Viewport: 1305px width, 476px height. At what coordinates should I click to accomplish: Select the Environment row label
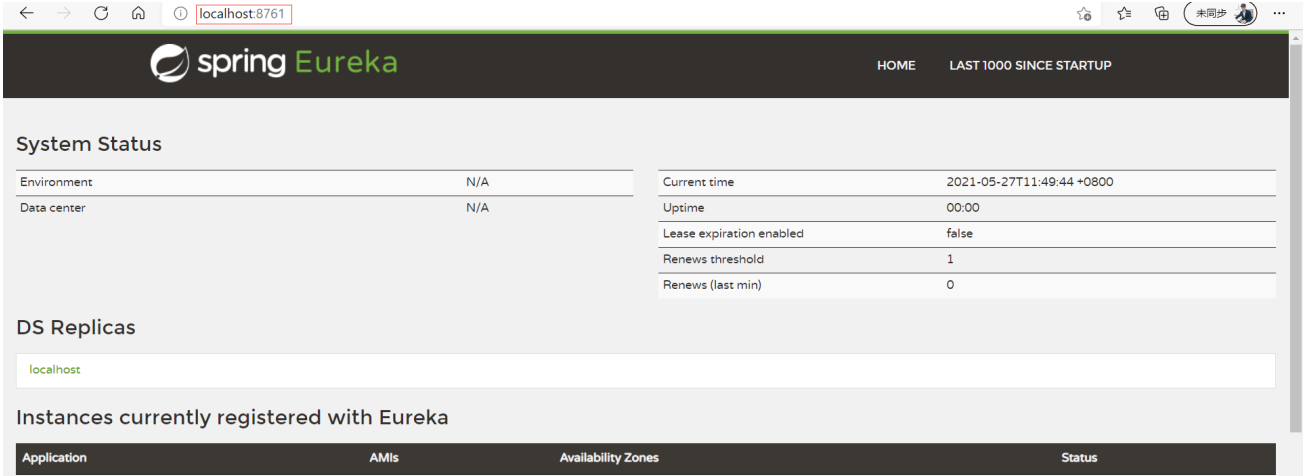(x=56, y=182)
